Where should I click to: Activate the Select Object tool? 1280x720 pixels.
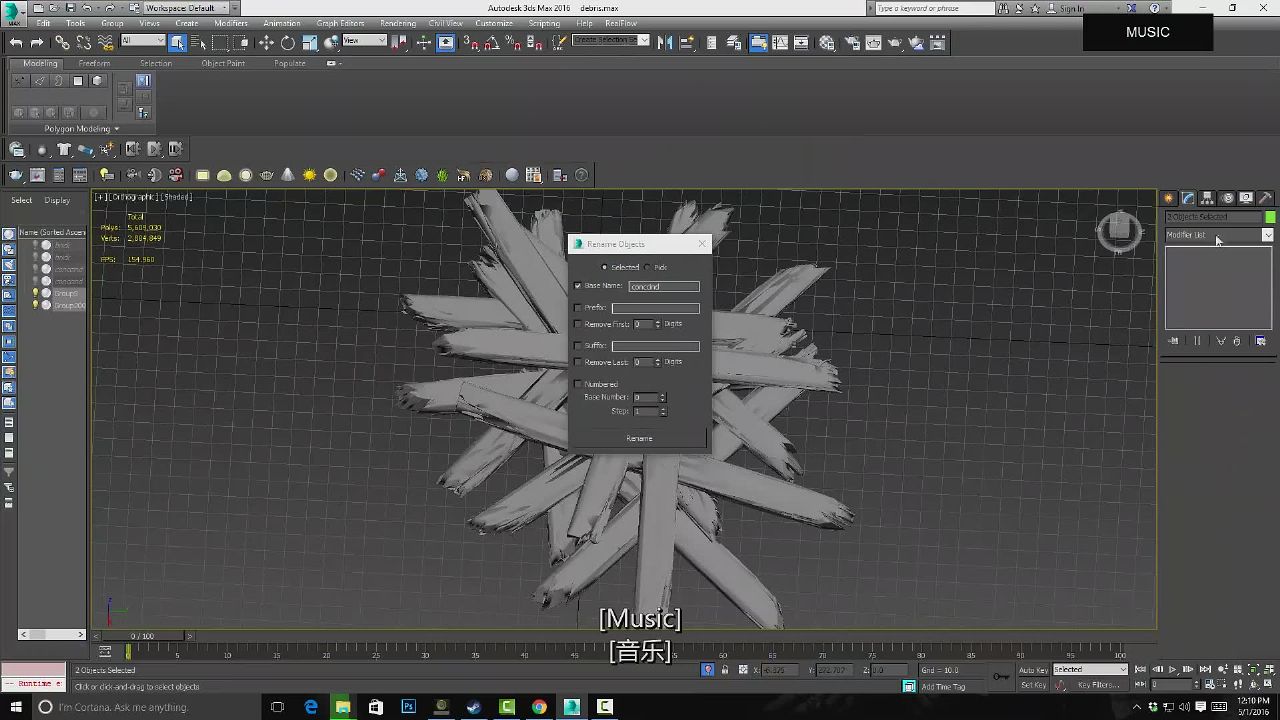(x=177, y=42)
